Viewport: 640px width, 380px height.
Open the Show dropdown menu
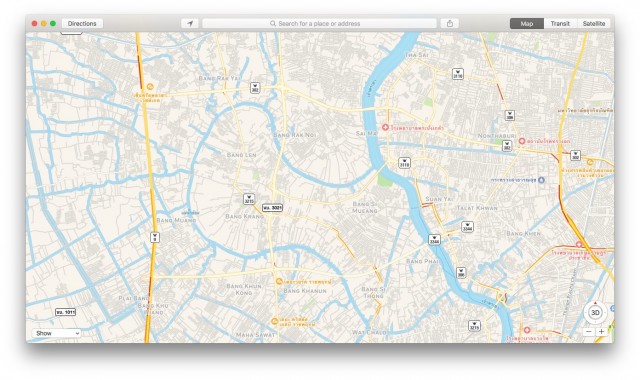point(56,333)
